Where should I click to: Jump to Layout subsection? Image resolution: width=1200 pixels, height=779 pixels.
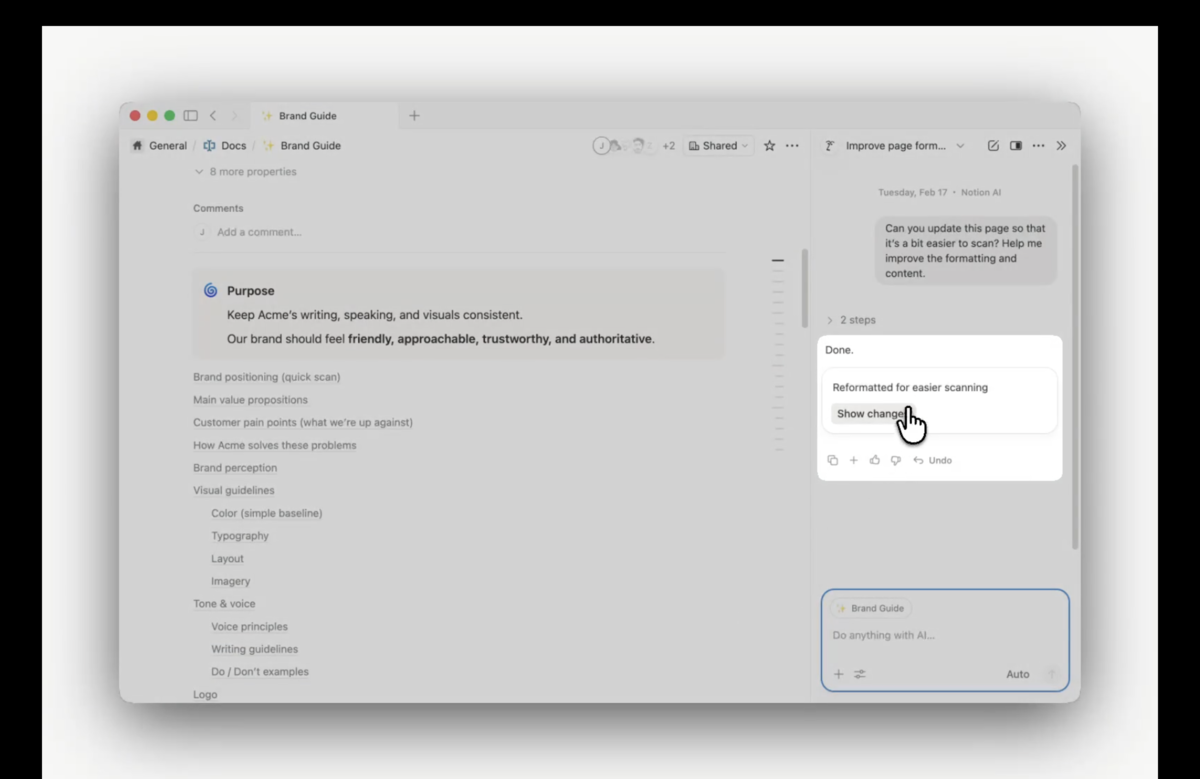228,559
